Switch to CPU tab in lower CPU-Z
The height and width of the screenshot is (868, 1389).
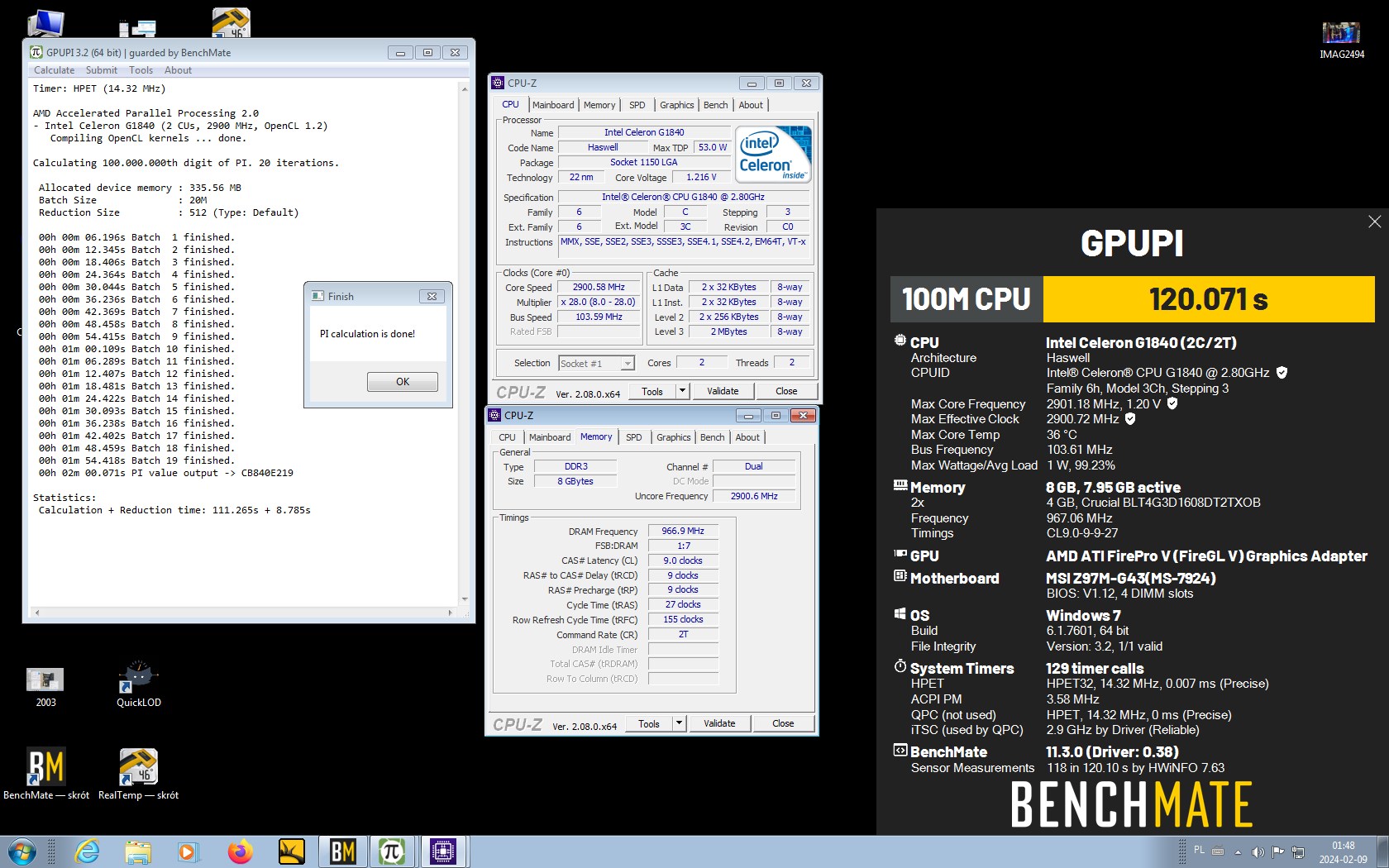point(507,437)
